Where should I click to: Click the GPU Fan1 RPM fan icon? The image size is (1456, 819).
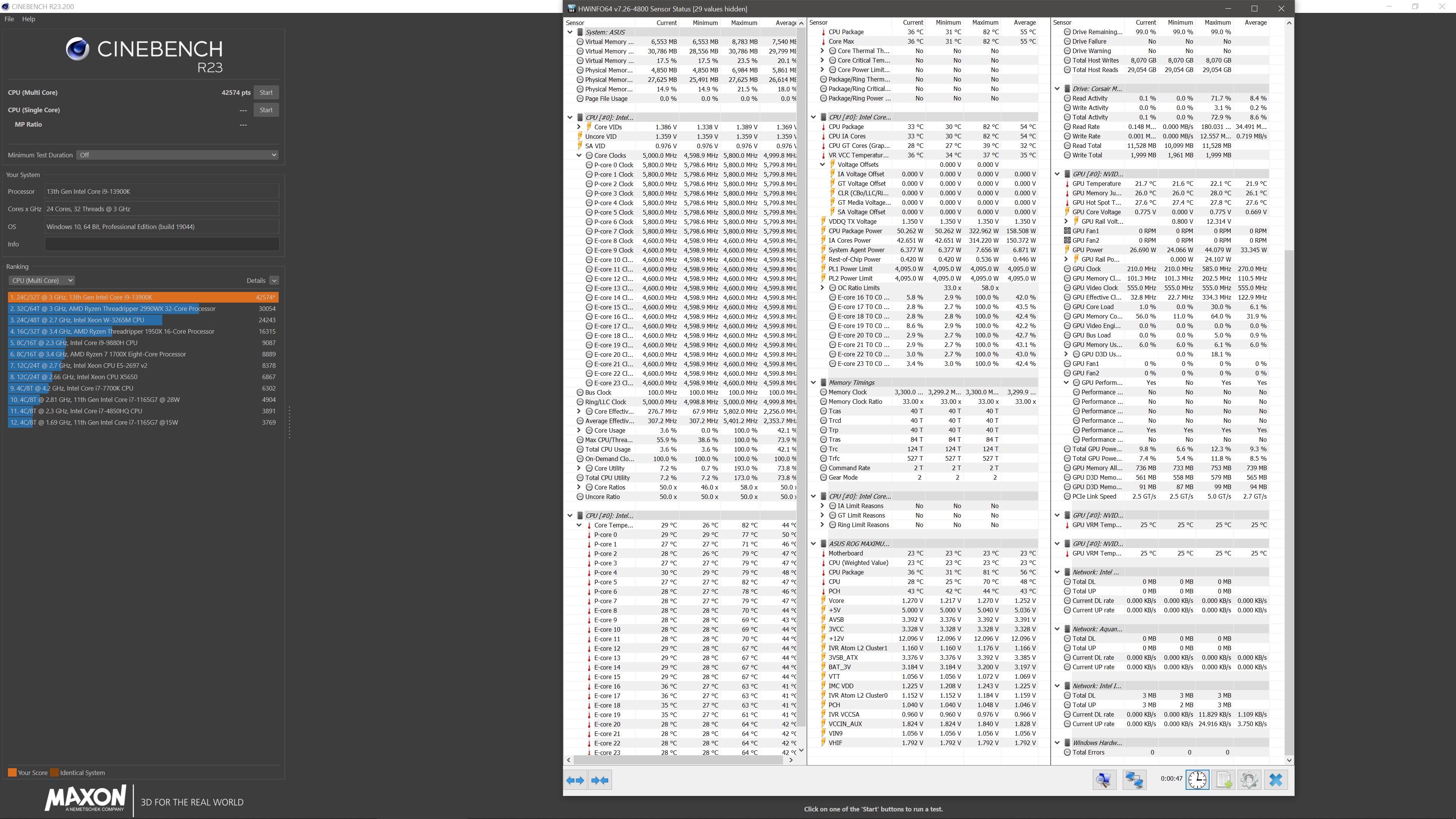1067,231
